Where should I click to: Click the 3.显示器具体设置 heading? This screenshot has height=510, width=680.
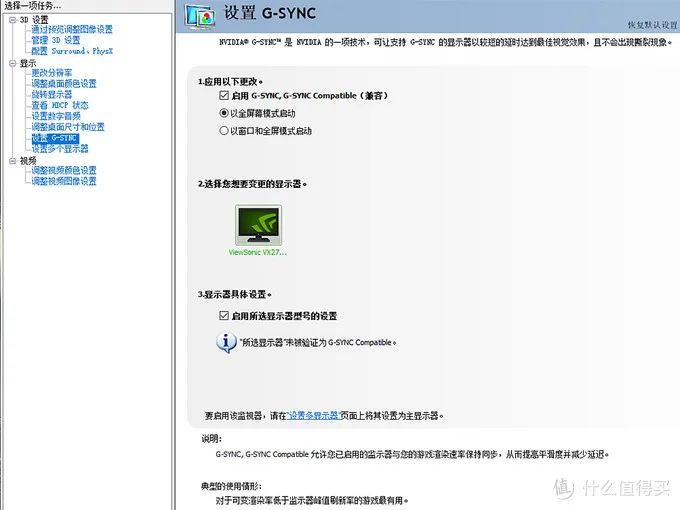[x=235, y=294]
